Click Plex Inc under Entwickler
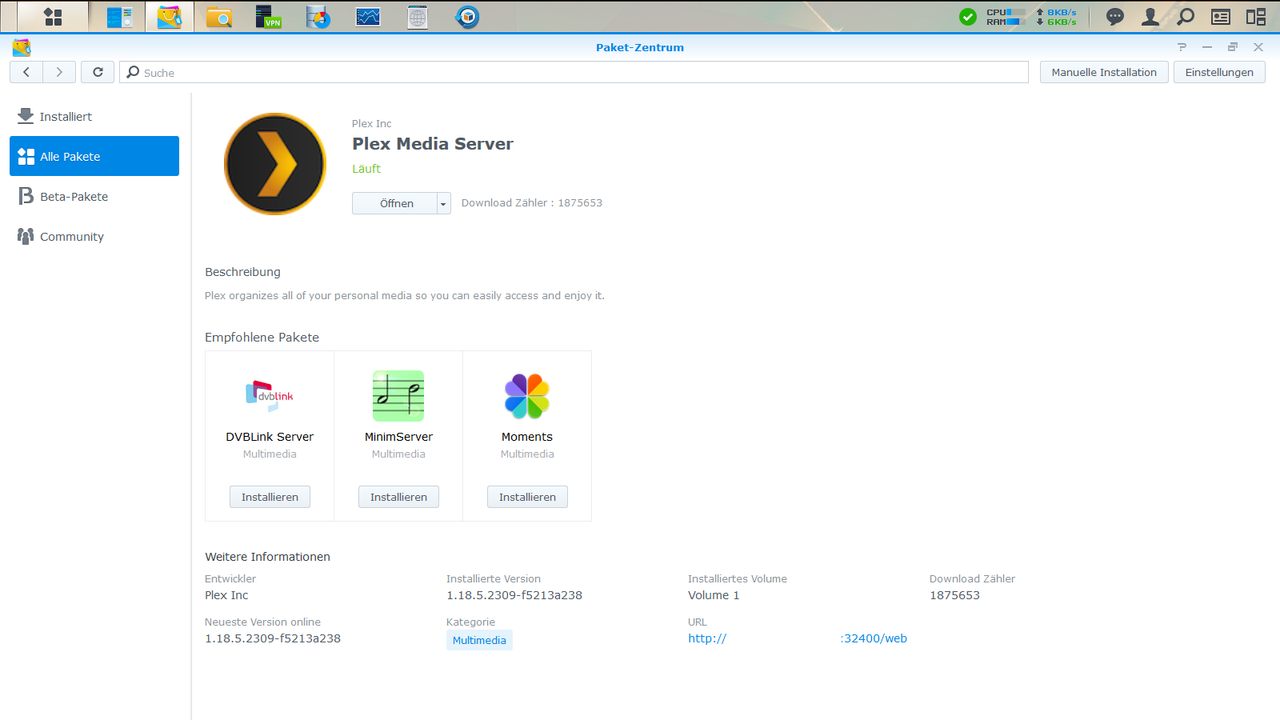Screen dimensions: 1280x720 pyautogui.click(x=227, y=595)
